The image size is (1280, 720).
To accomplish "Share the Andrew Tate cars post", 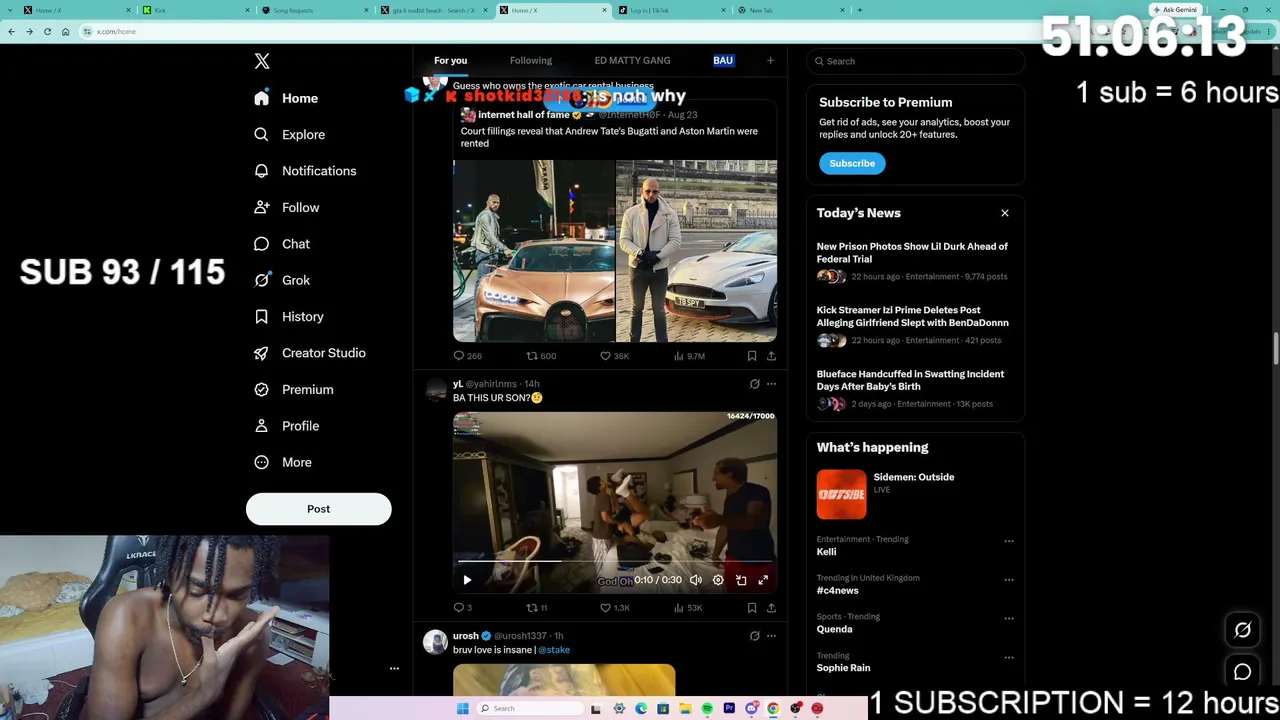I will (771, 356).
